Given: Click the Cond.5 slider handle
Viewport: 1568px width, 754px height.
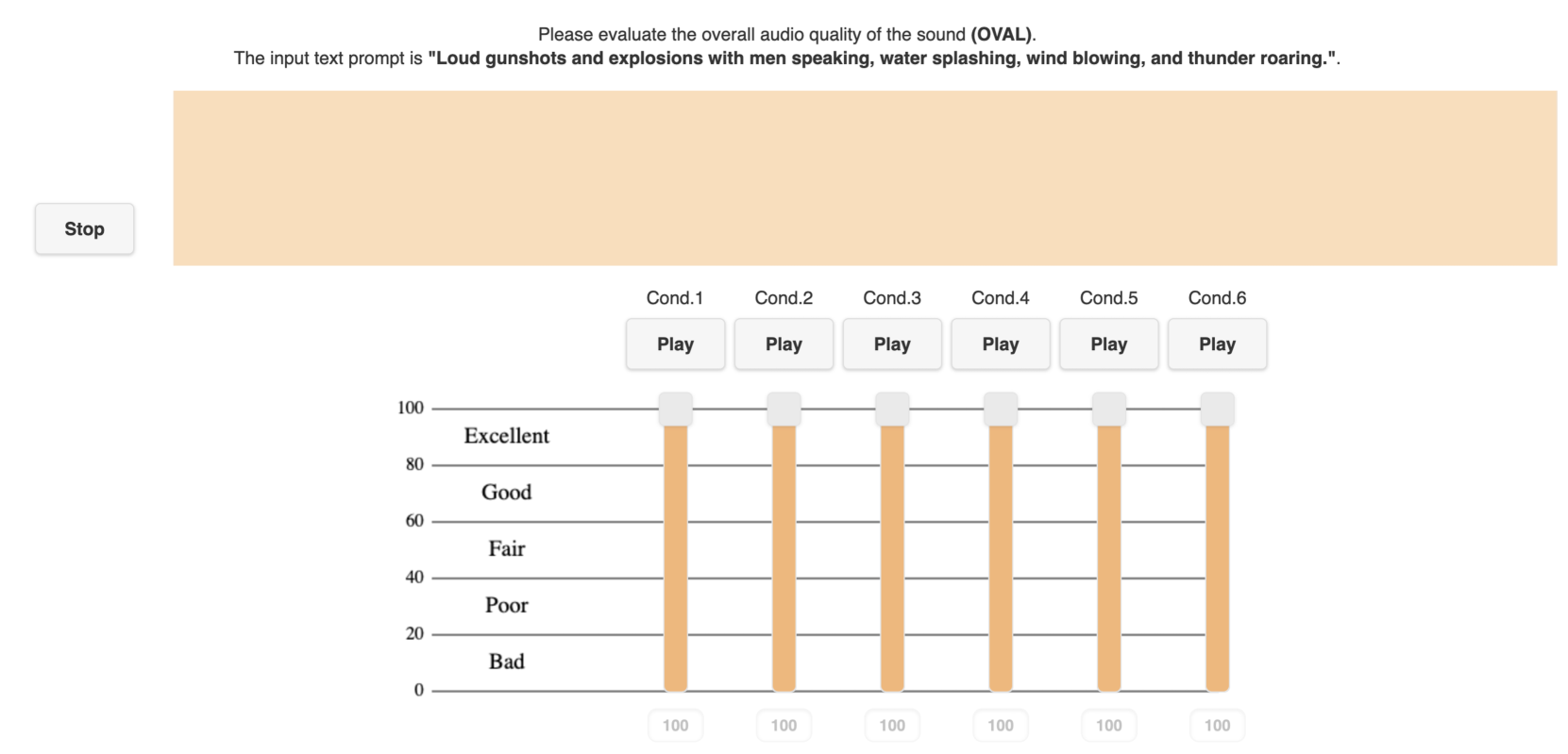Looking at the screenshot, I should pos(1109,410).
